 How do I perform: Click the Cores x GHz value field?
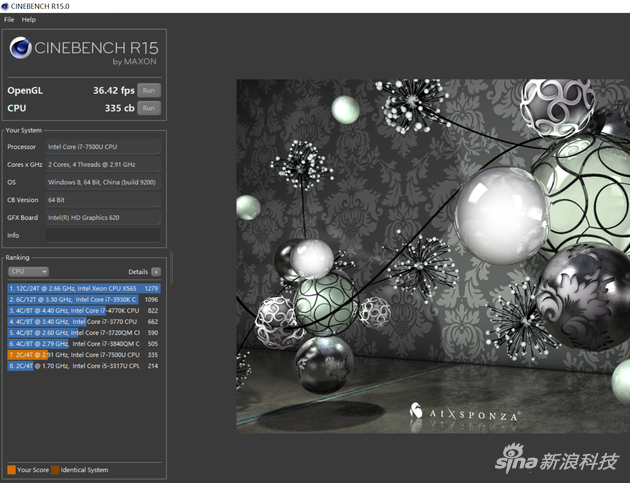[x=103, y=164]
